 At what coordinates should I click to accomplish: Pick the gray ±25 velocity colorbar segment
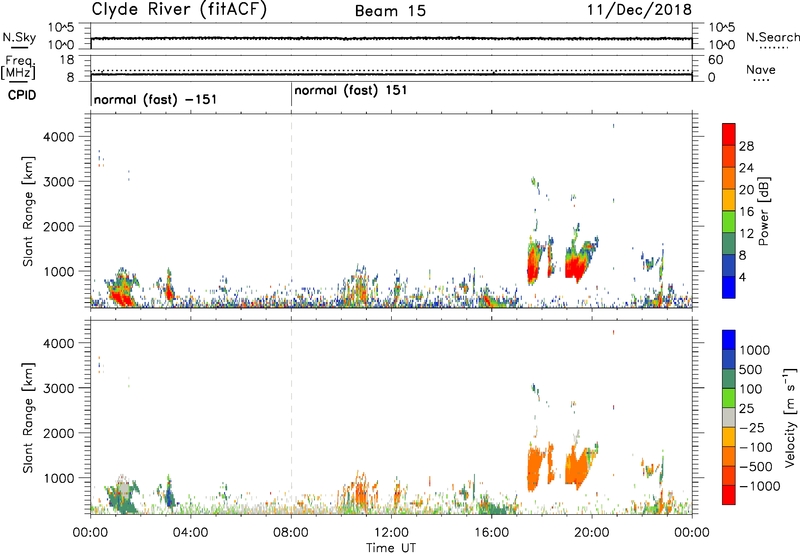pos(729,418)
